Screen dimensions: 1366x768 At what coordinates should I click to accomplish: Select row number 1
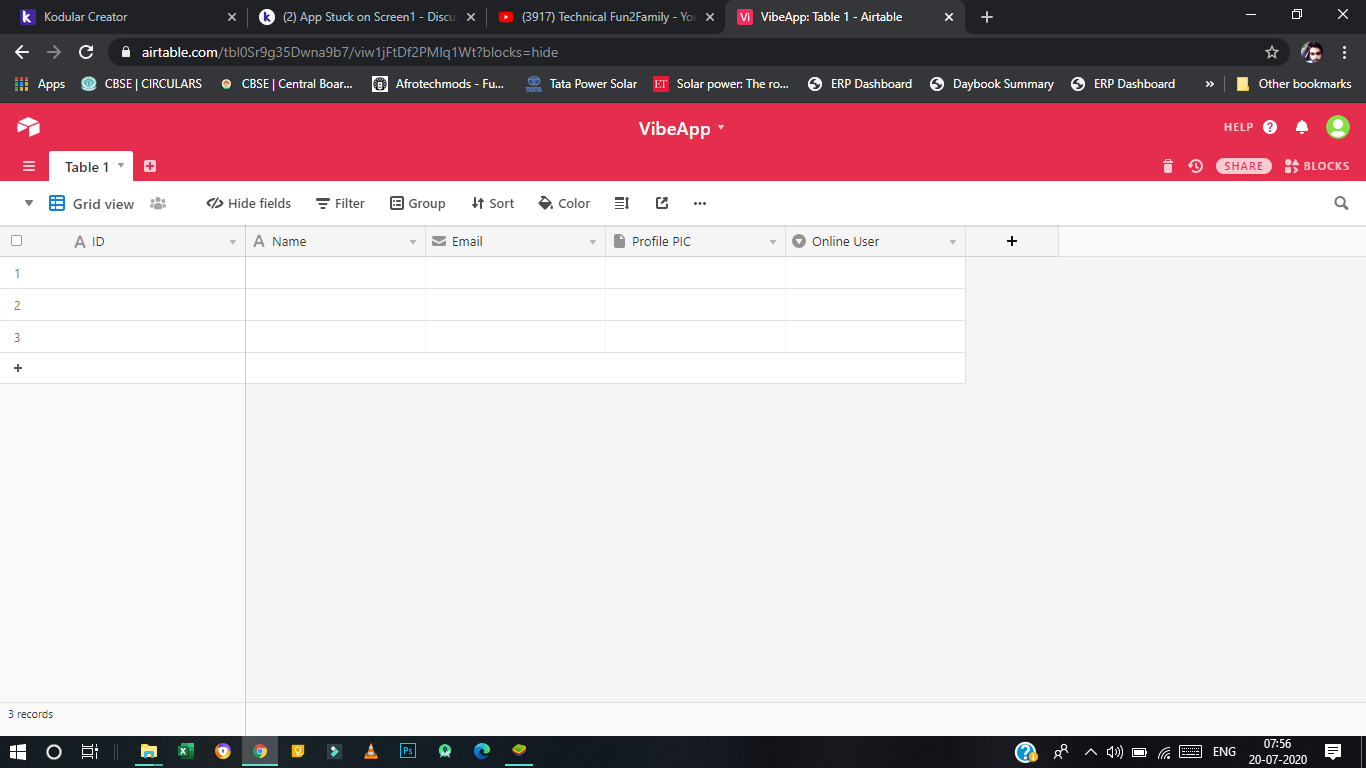pos(17,273)
